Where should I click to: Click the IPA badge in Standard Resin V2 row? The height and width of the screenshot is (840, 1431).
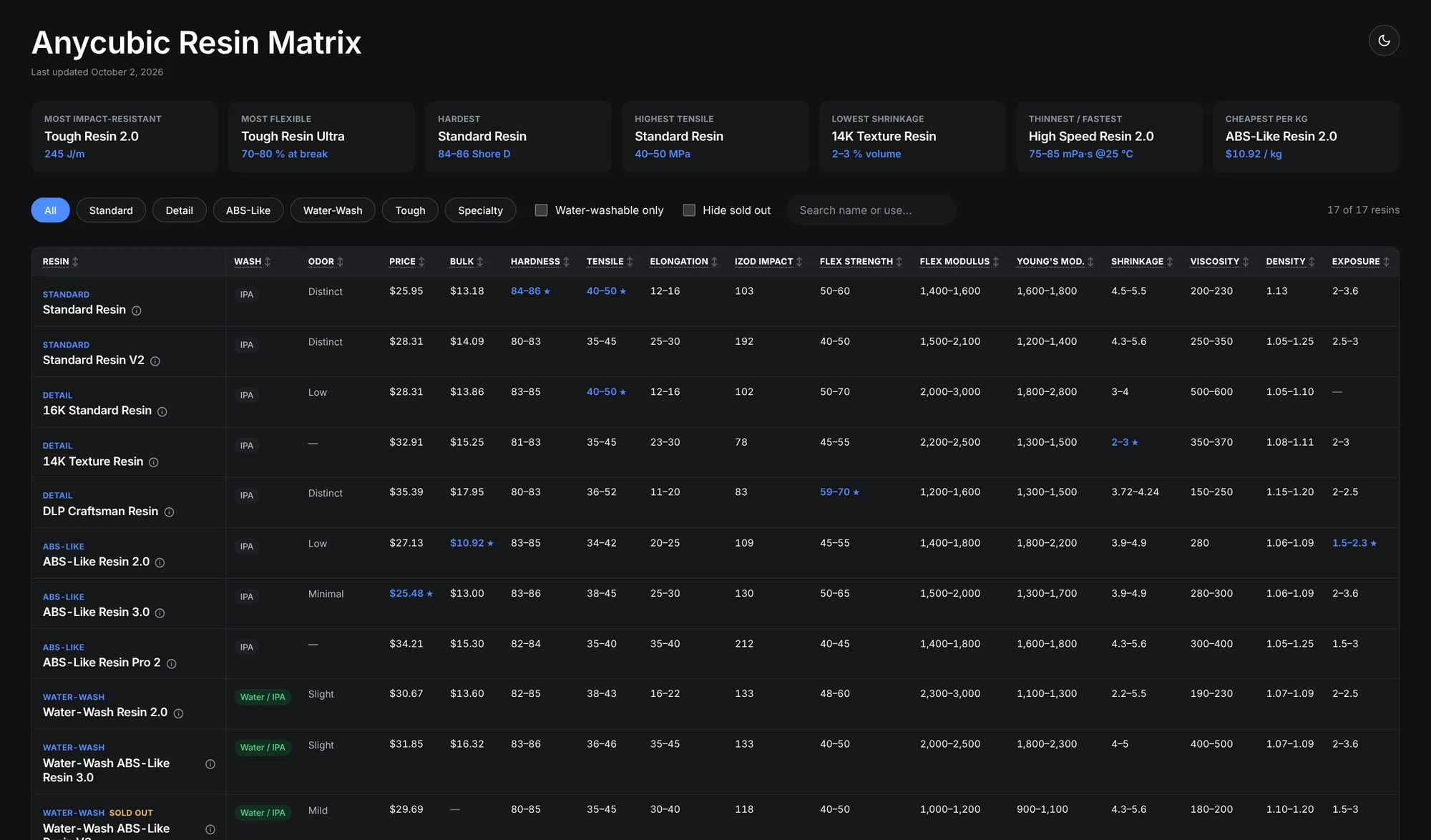(247, 346)
